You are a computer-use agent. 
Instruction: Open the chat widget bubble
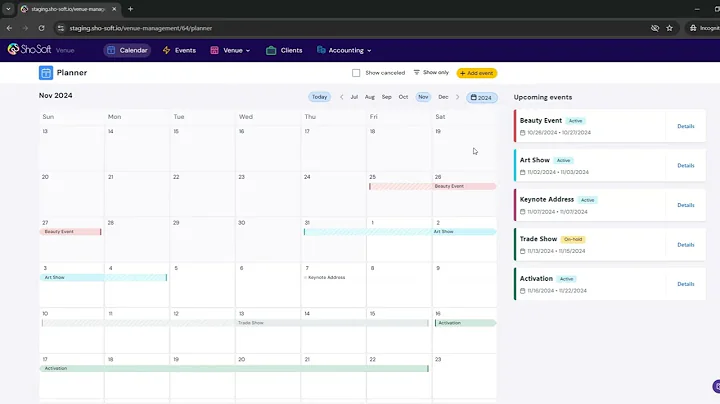coord(716,387)
